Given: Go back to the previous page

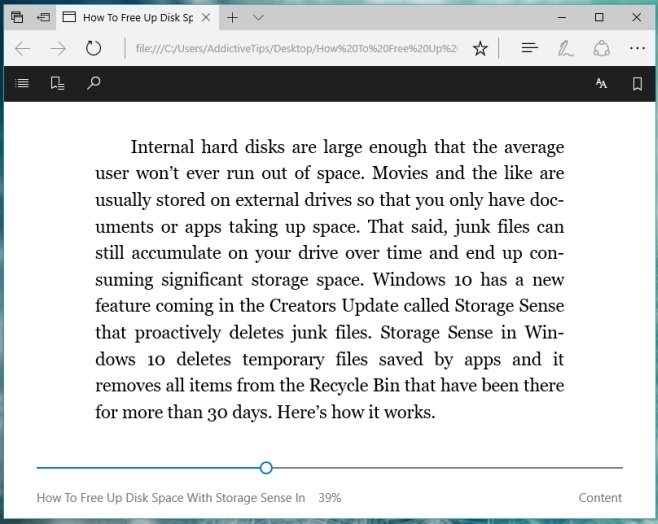Looking at the screenshot, I should [x=22, y=49].
